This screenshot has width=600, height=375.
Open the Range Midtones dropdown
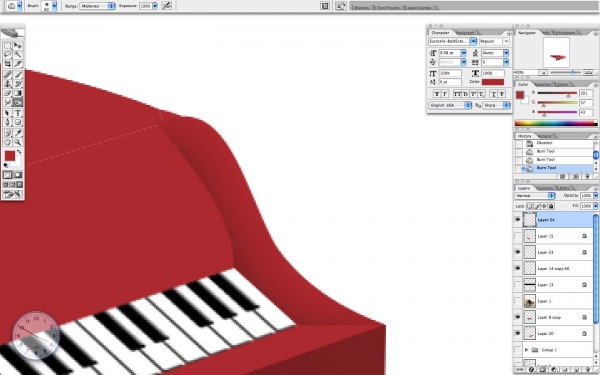coord(97,6)
